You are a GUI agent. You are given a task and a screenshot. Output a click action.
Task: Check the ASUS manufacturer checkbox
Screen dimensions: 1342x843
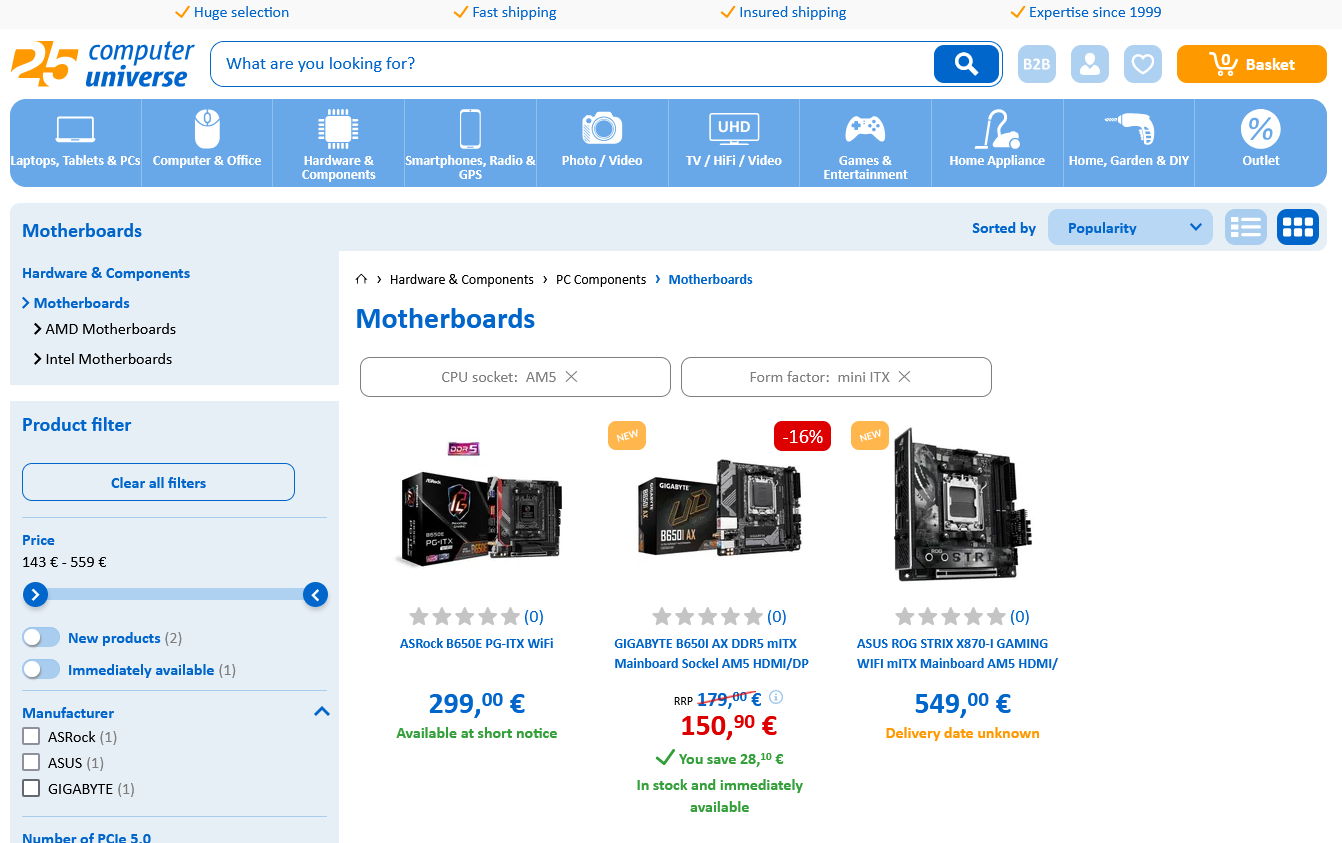(x=31, y=763)
